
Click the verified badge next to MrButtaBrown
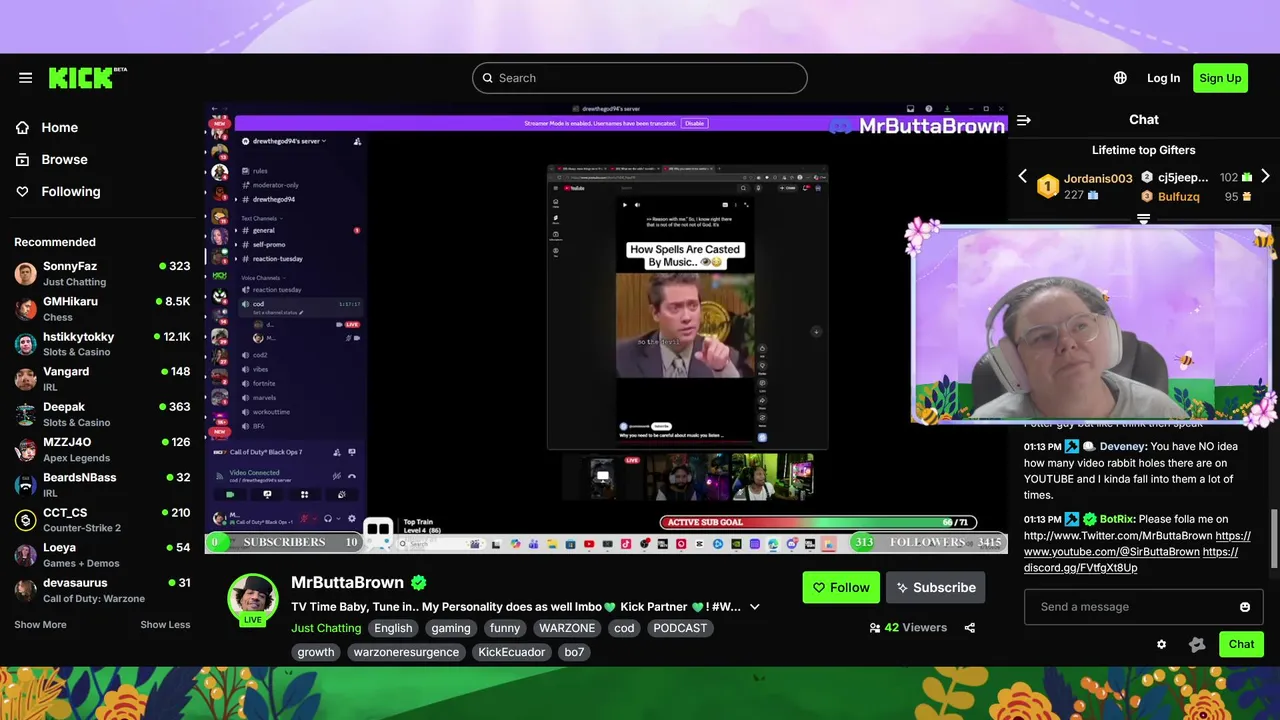click(419, 583)
